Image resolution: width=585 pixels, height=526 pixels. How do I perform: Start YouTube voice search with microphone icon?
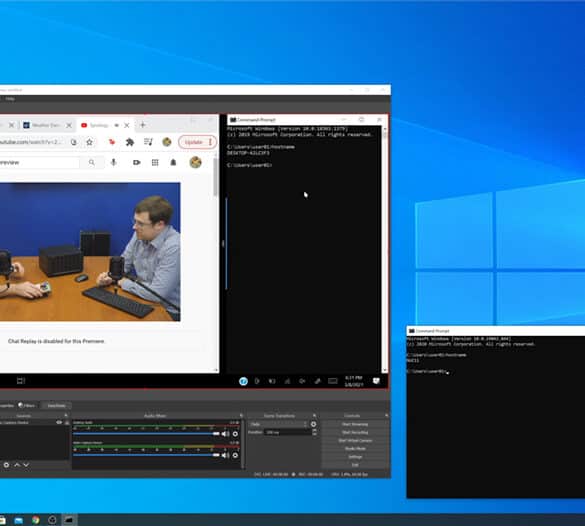point(113,162)
